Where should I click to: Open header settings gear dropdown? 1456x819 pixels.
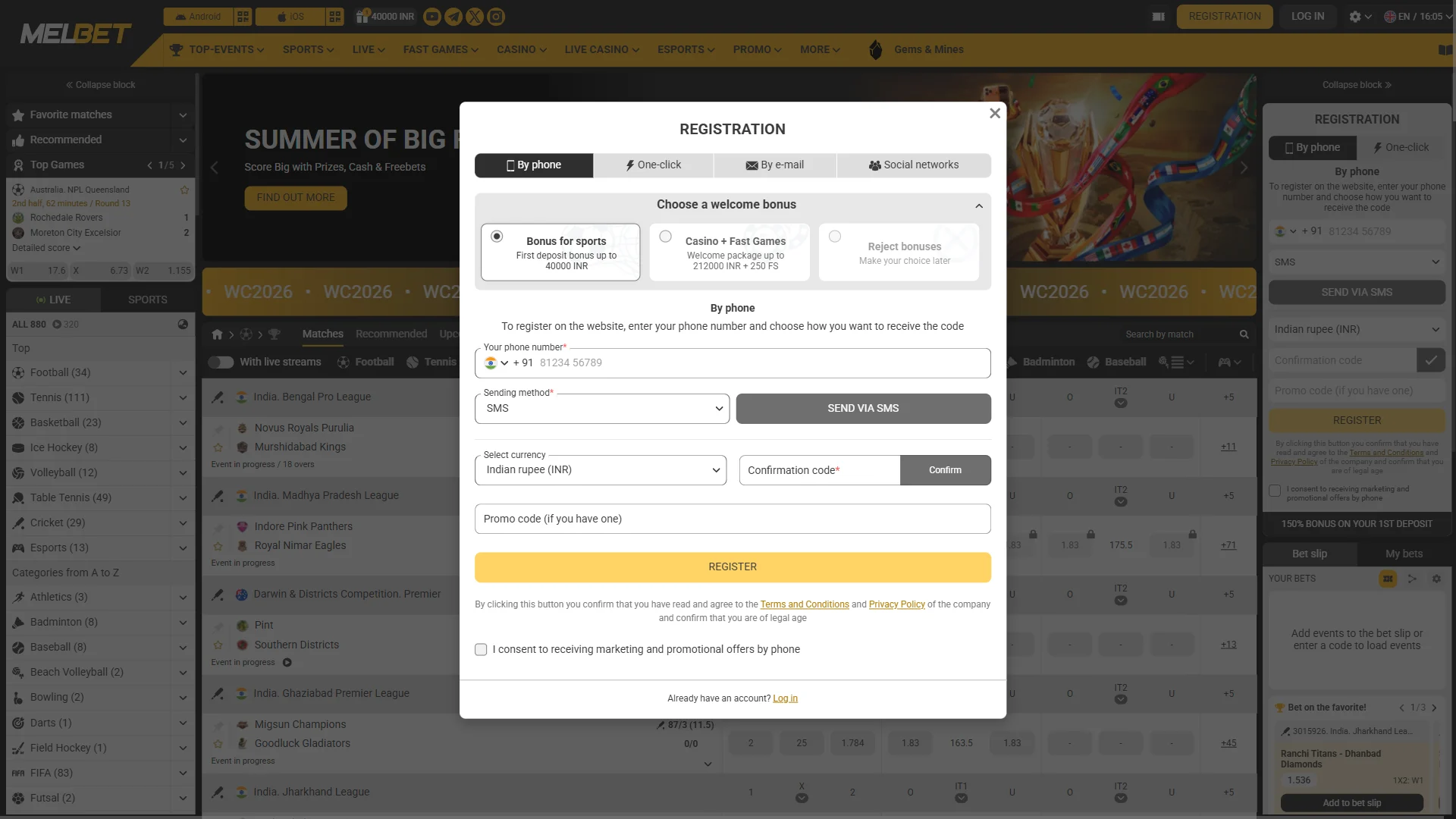pos(1360,17)
